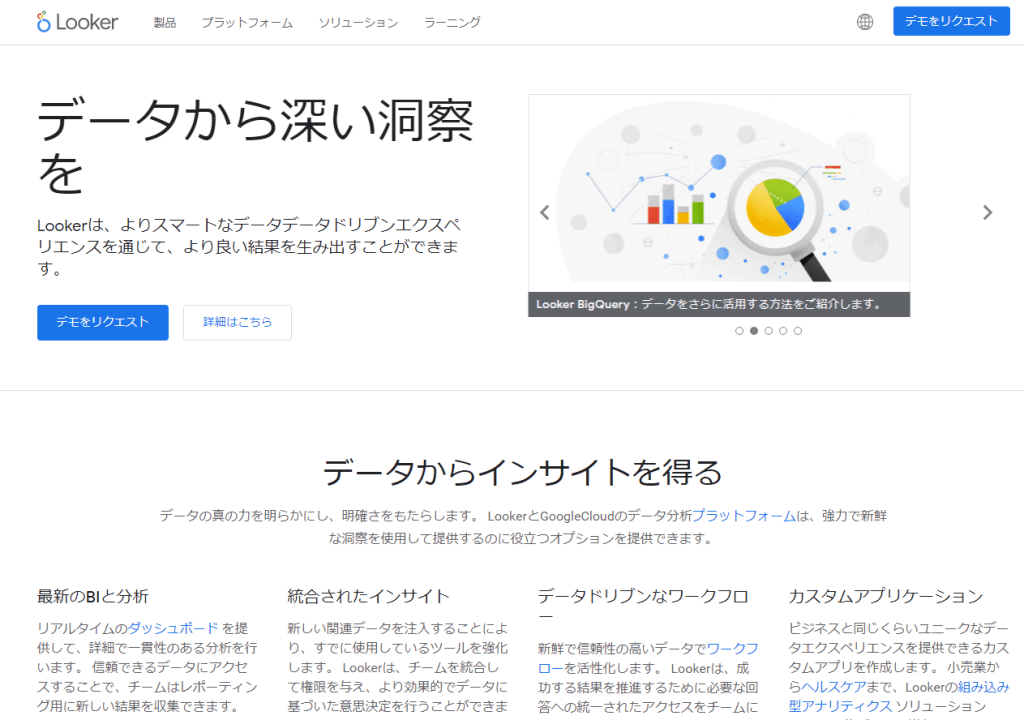
Task: Open the プラットフォーム link in description
Action: point(744,515)
